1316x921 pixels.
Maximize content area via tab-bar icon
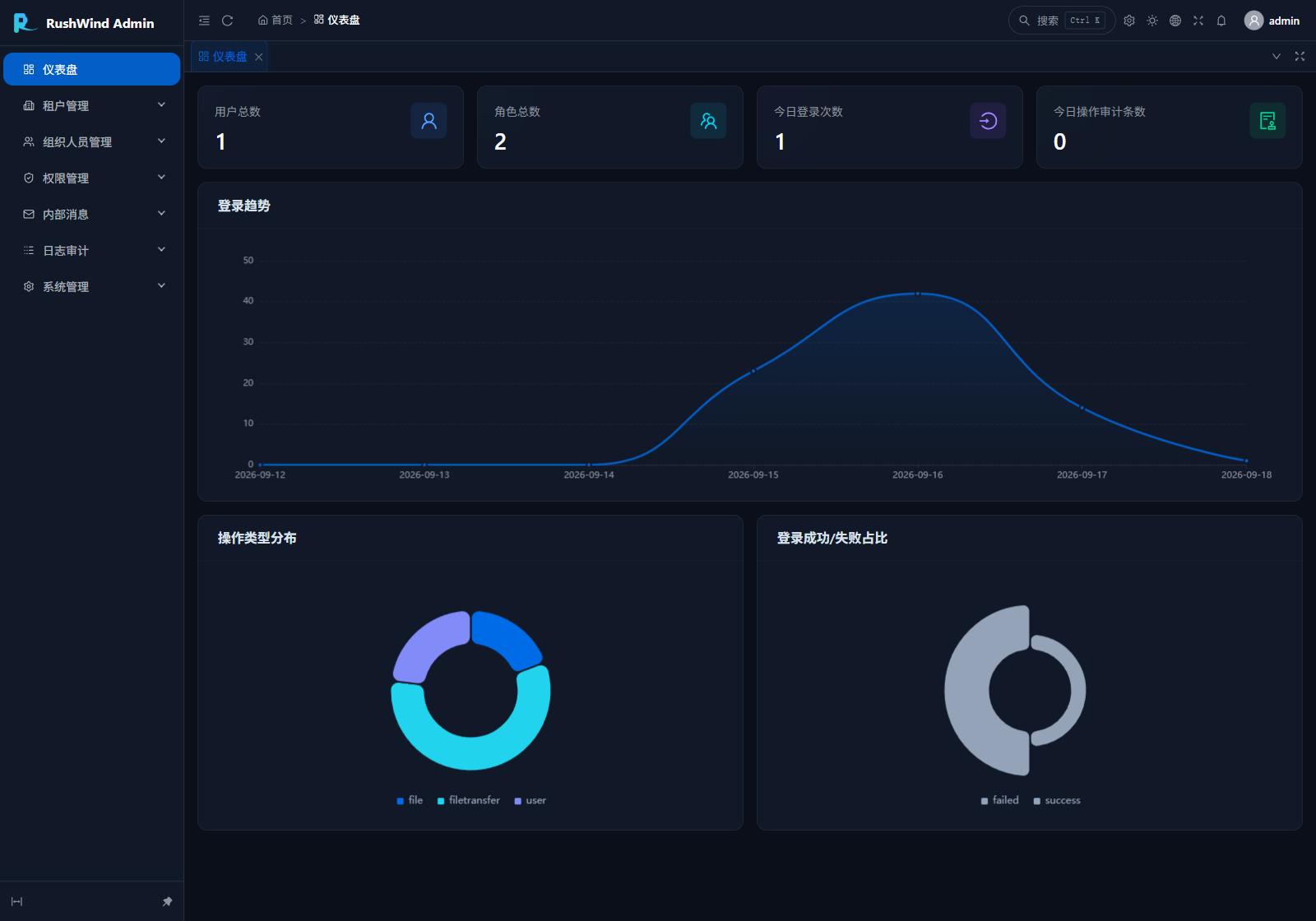(x=1300, y=57)
